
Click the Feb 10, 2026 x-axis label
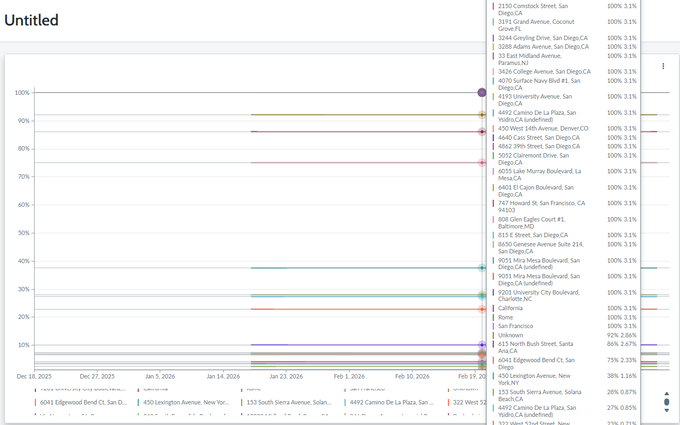coord(412,376)
